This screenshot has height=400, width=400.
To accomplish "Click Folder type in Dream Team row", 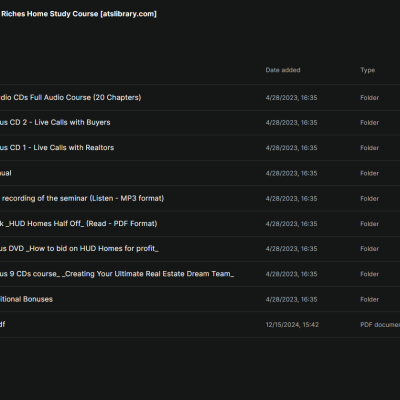I will (x=369, y=274).
